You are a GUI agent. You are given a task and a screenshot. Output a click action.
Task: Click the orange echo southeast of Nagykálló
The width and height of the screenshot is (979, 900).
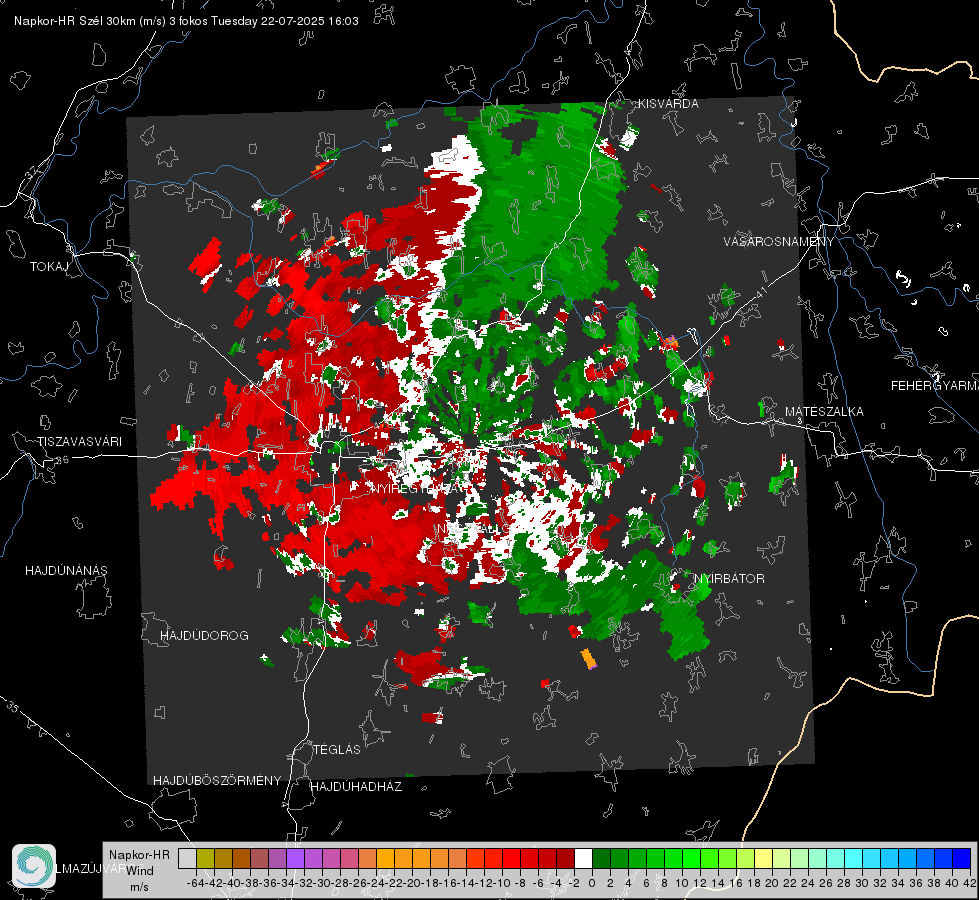pyautogui.click(x=588, y=659)
